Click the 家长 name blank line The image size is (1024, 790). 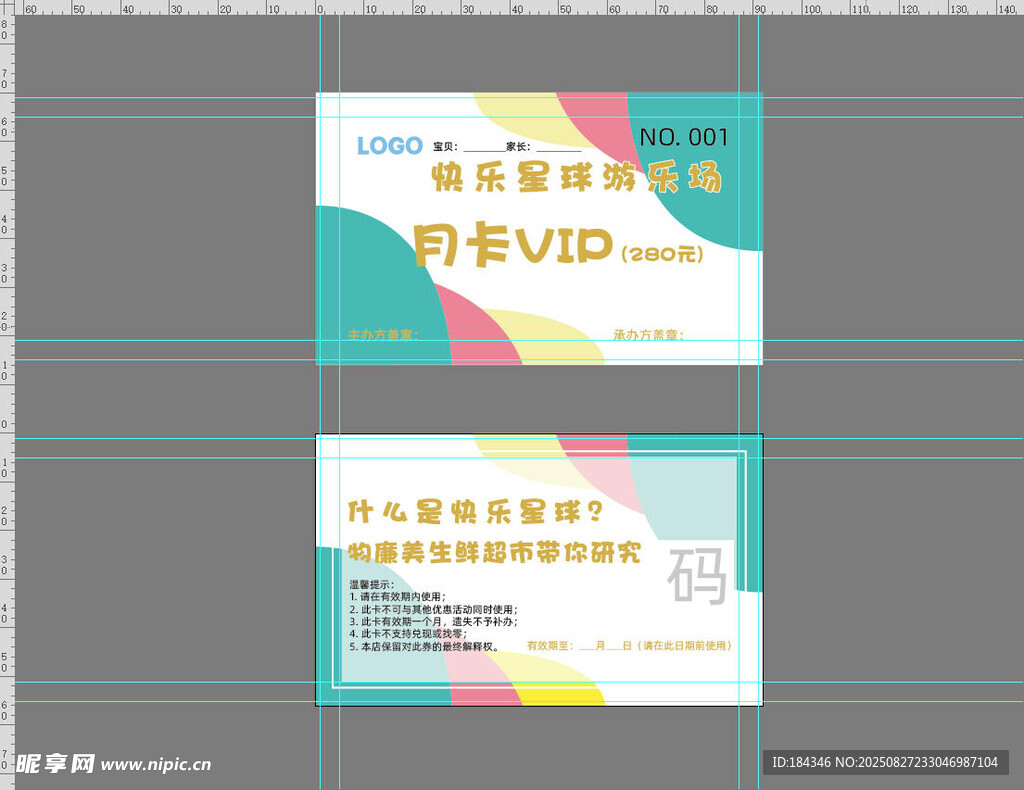pyautogui.click(x=557, y=147)
